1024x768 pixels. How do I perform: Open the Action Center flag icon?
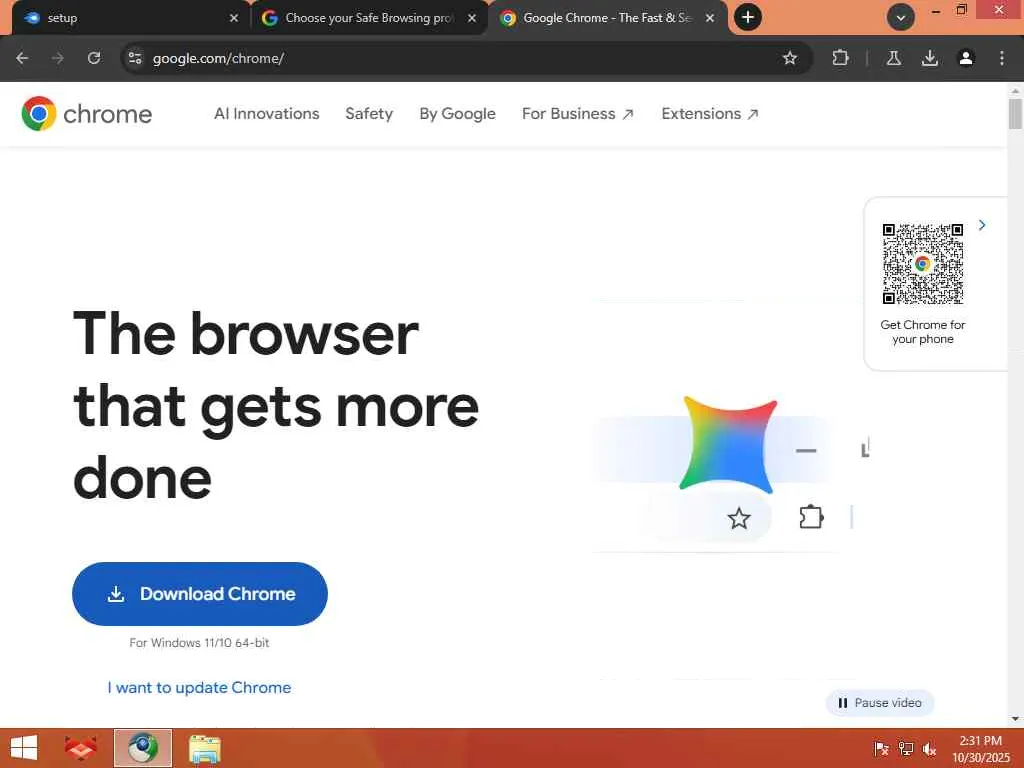click(x=881, y=749)
